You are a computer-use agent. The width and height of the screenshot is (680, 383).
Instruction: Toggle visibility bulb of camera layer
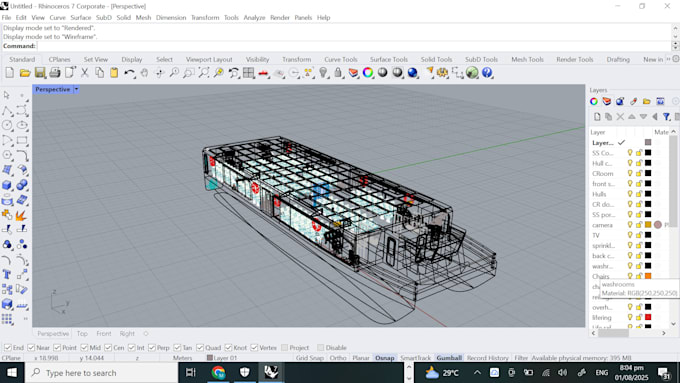630,225
